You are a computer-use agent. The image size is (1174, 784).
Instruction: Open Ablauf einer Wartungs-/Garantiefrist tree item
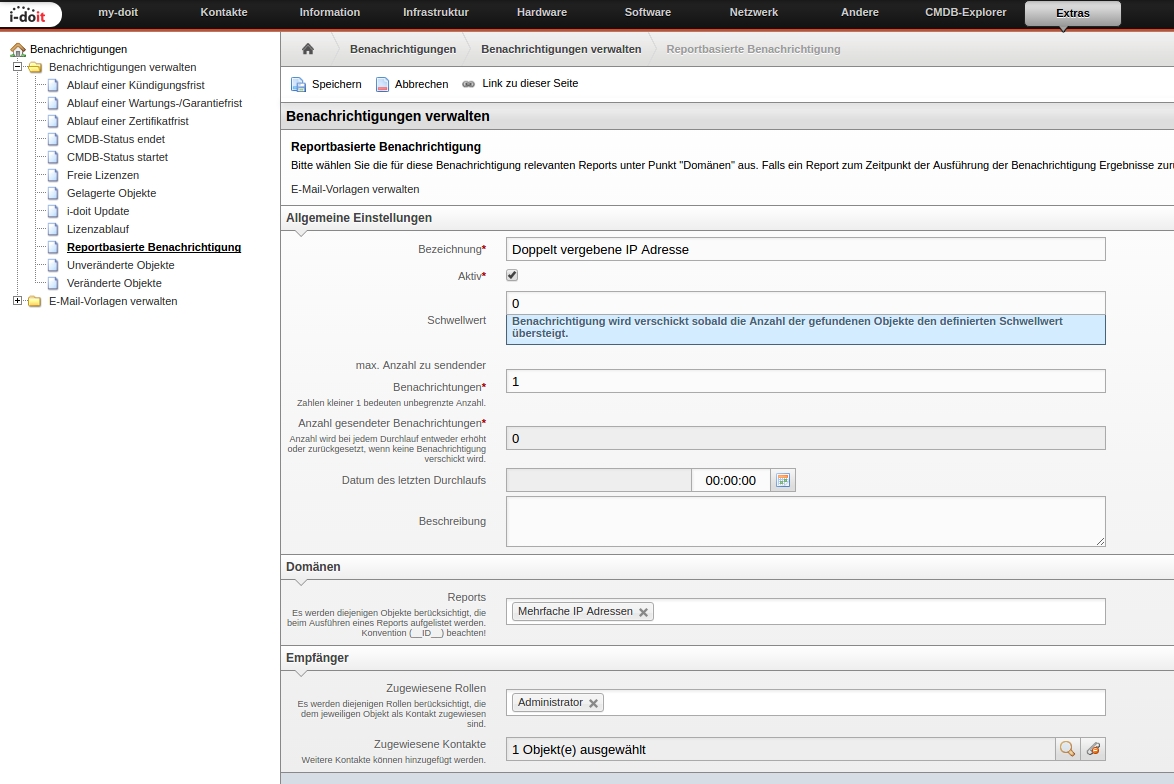point(154,103)
